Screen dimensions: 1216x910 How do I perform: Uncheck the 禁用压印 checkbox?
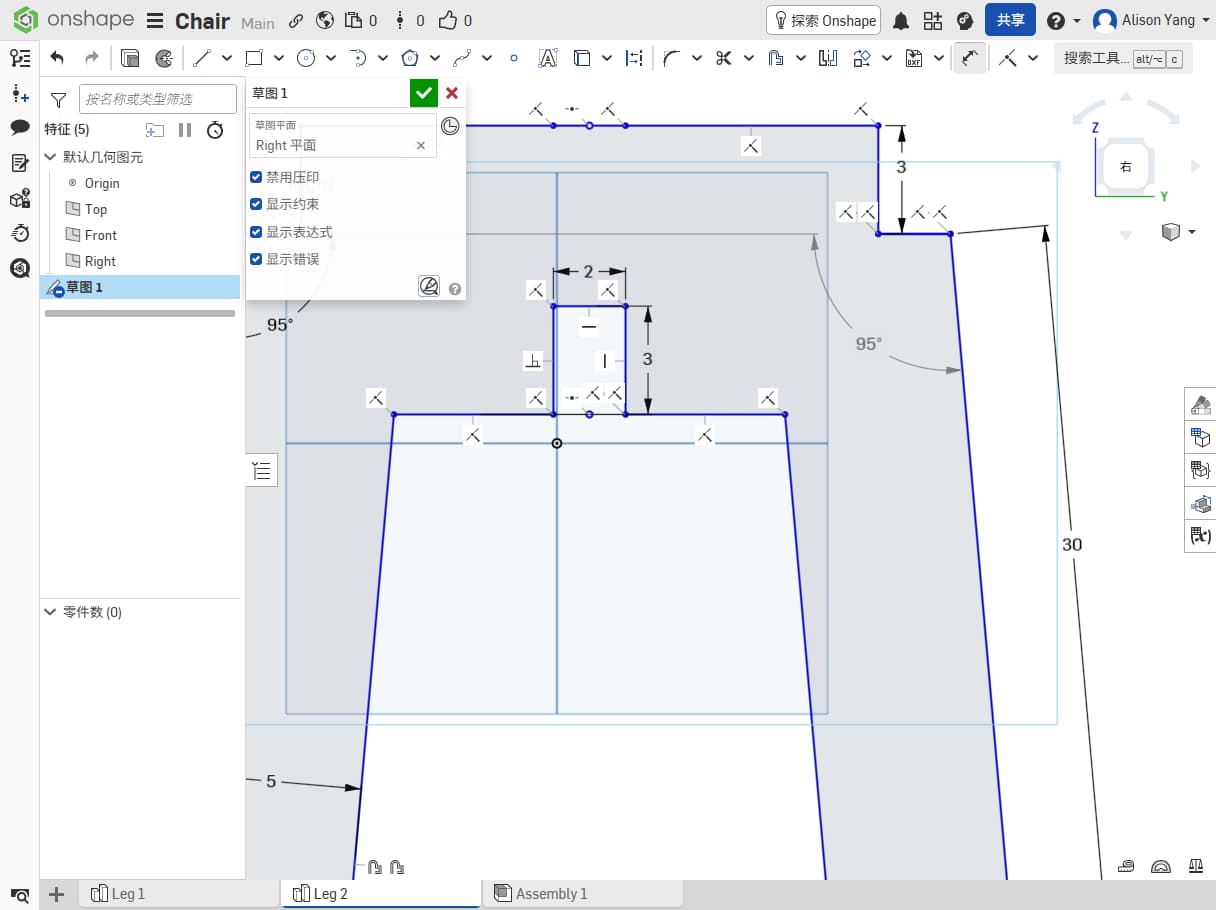pos(256,177)
